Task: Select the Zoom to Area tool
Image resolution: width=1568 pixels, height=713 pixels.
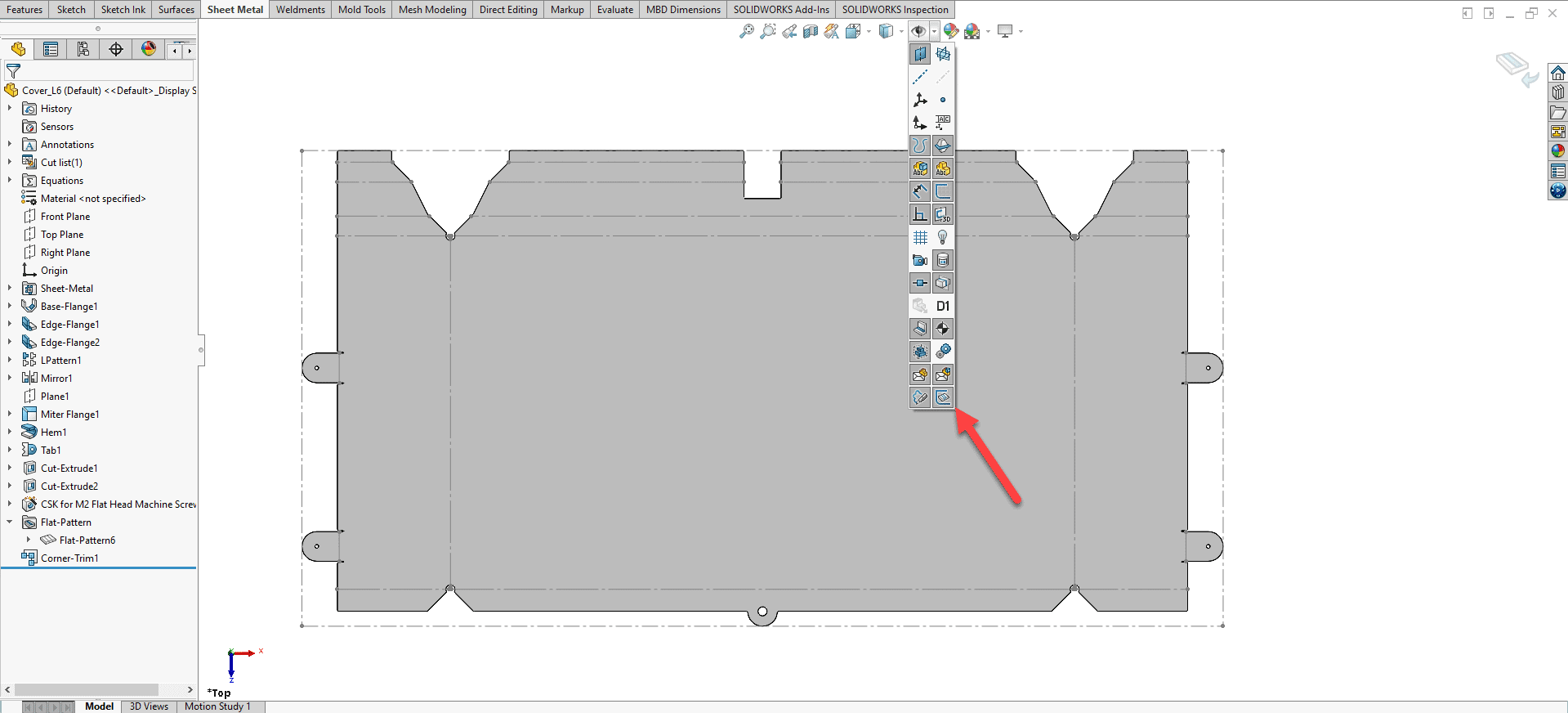Action: (767, 31)
